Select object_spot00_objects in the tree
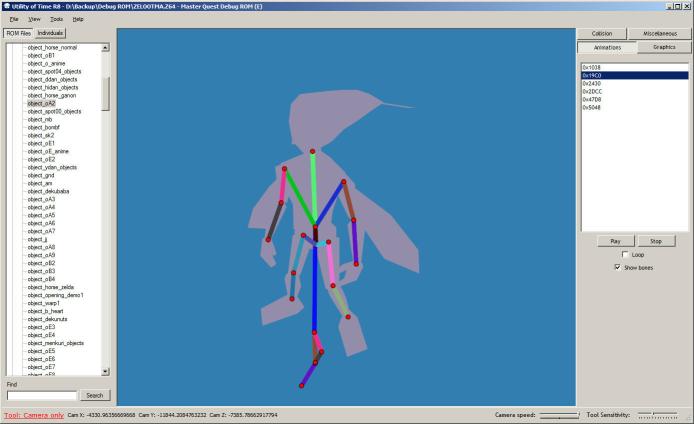The height and width of the screenshot is (424, 694). pyautogui.click(x=54, y=111)
